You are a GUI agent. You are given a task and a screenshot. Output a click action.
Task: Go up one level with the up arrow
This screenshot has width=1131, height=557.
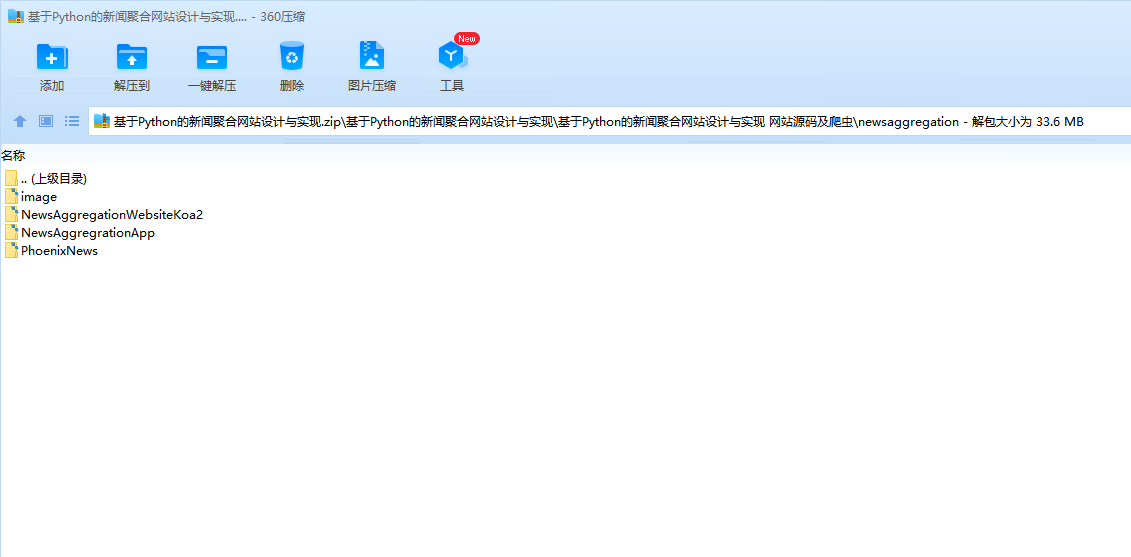click(20, 121)
